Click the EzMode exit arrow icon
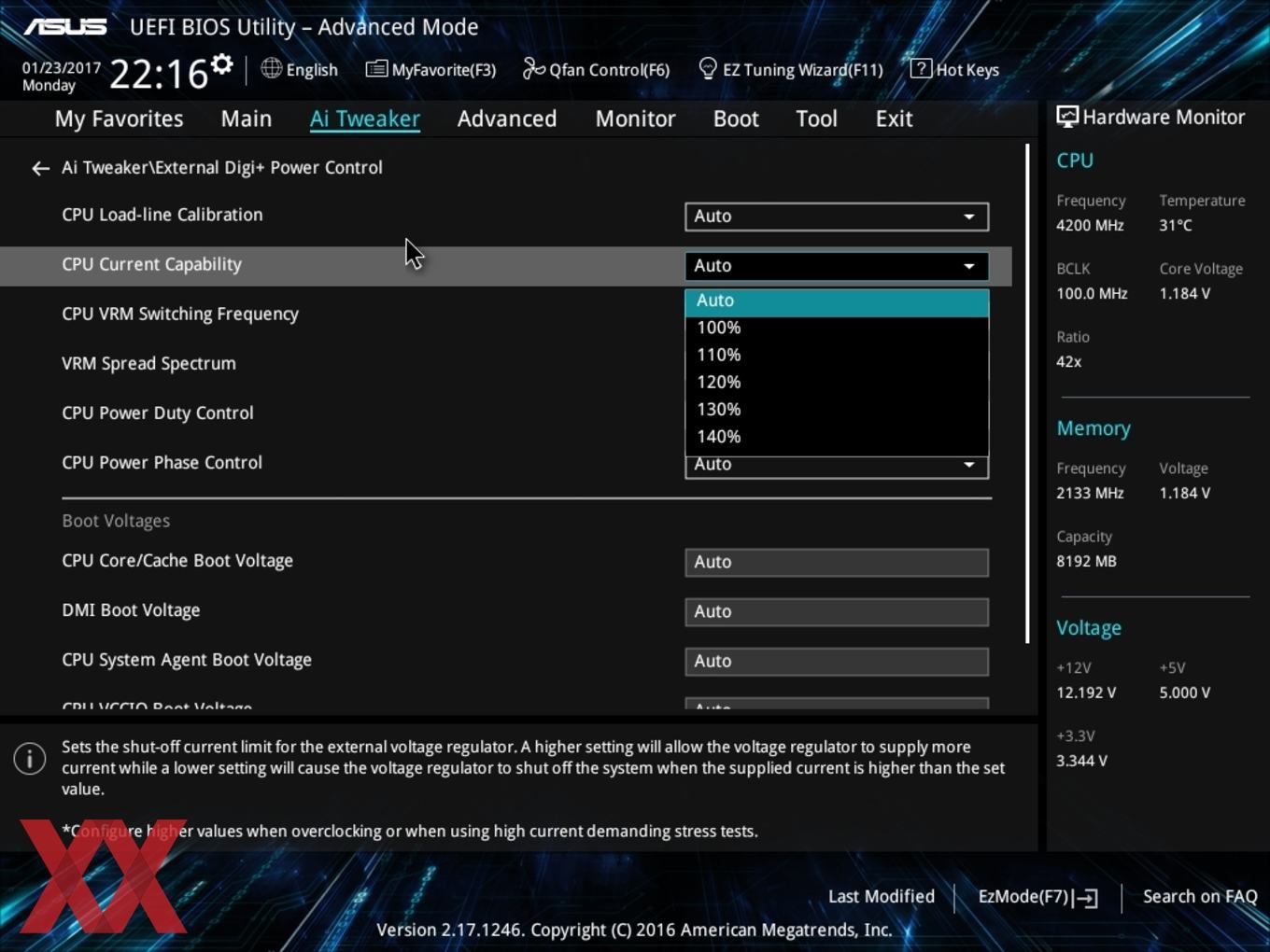Screen dimensions: 1270x952 tap(1085, 898)
